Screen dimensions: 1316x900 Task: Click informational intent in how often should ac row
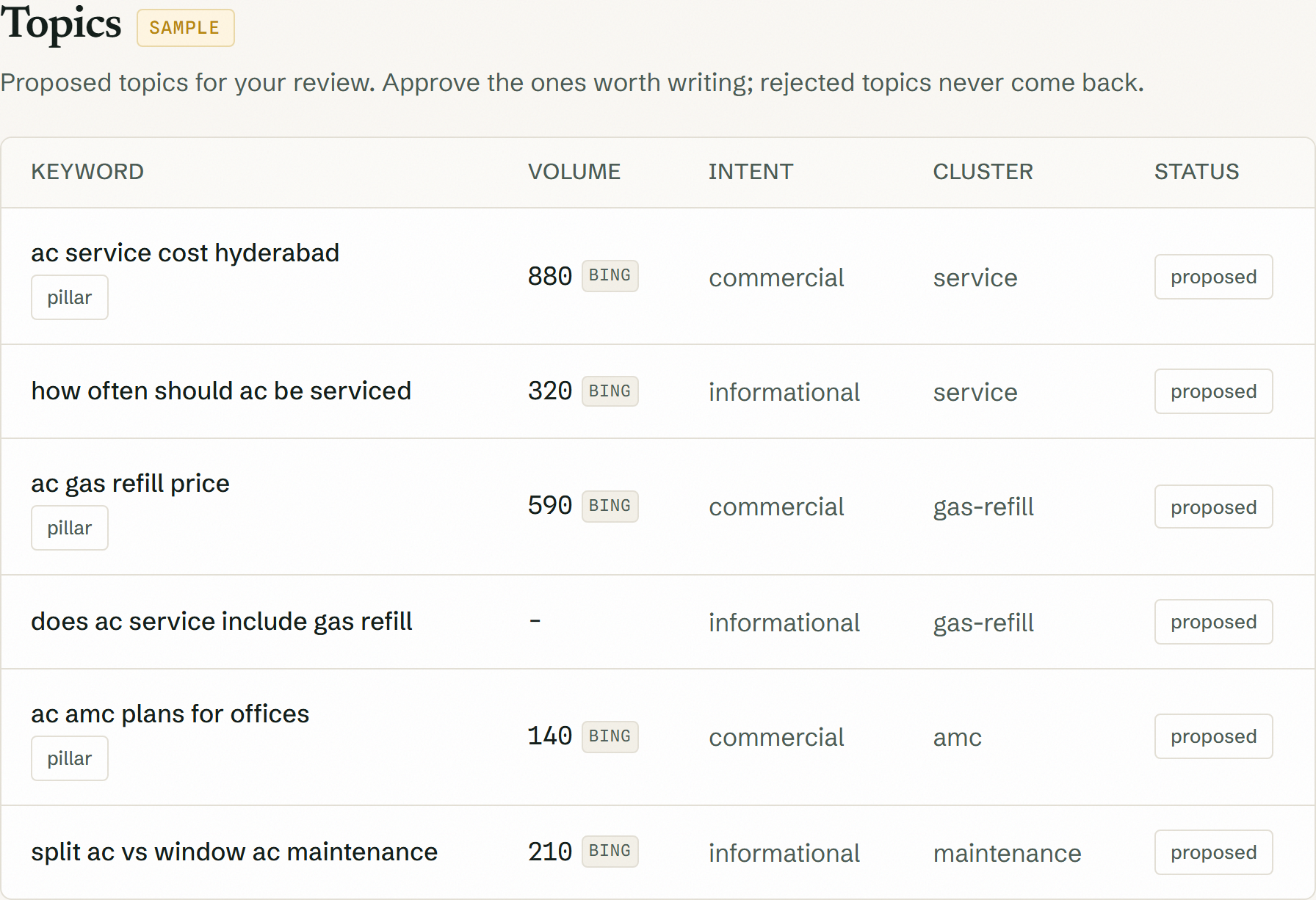point(784,393)
